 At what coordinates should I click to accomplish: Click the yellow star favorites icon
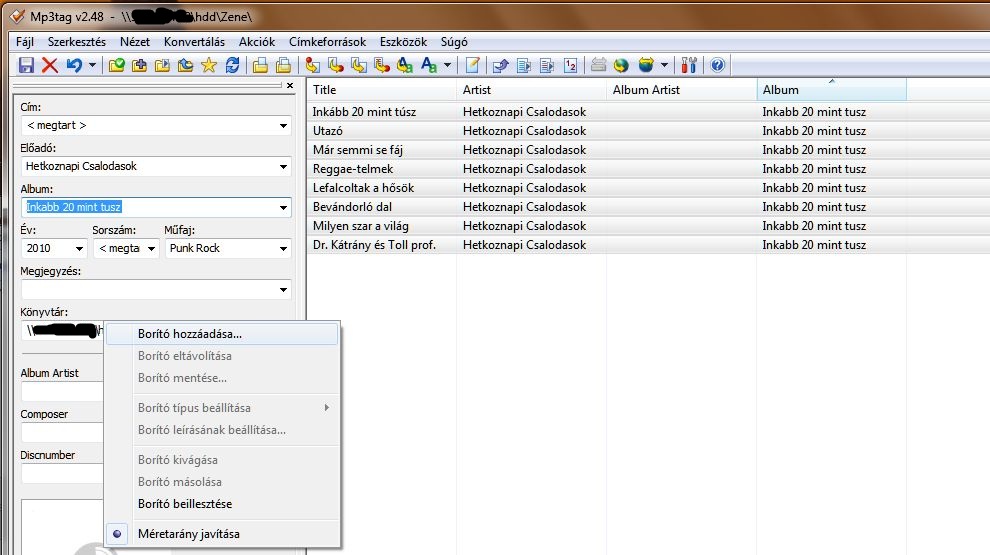[x=208, y=66]
